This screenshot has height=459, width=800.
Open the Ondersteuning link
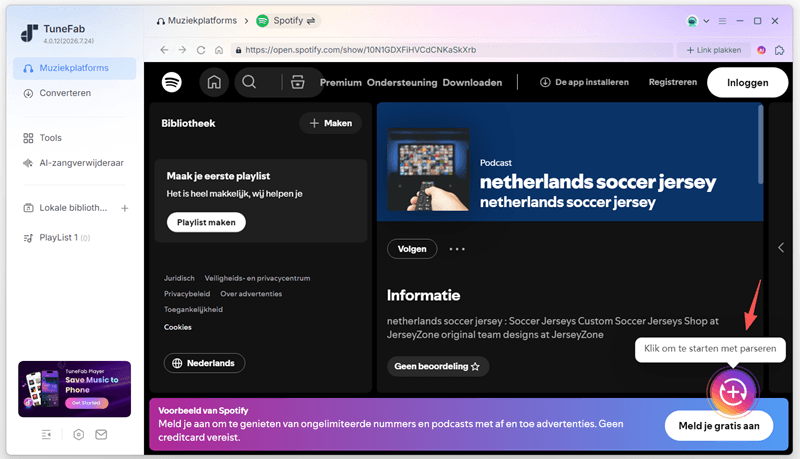tap(402, 83)
